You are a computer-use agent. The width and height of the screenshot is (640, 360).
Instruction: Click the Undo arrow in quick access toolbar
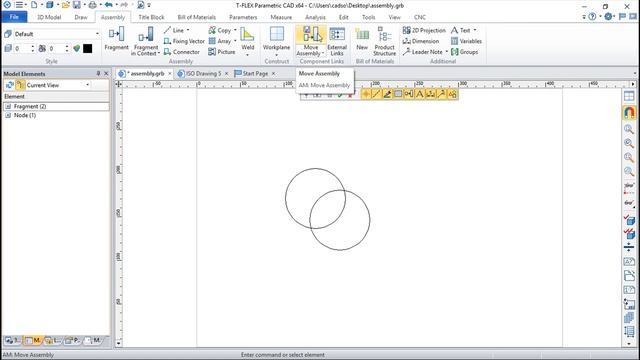pyautogui.click(x=109, y=5)
